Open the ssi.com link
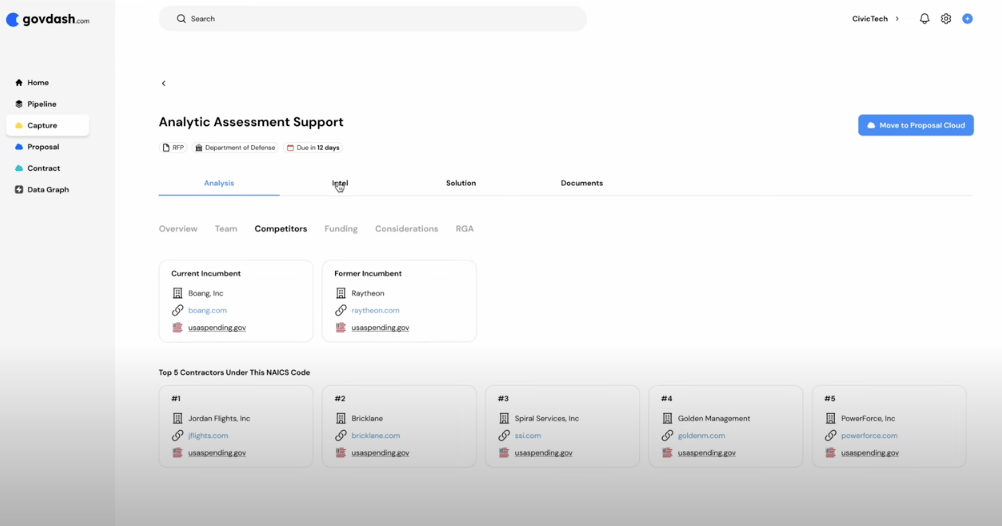This screenshot has height=526, width=1002. (528, 435)
